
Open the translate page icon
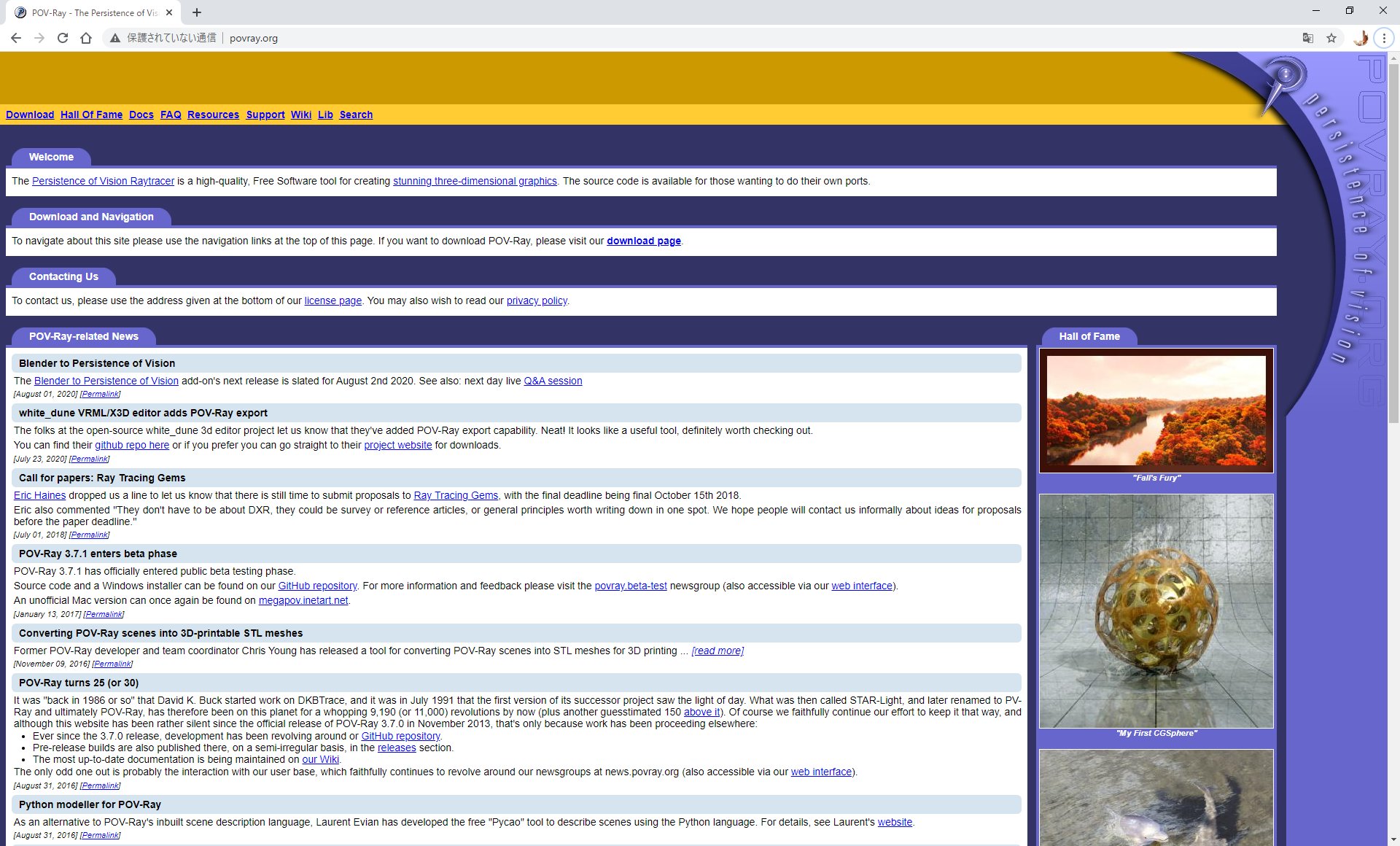tap(1308, 38)
